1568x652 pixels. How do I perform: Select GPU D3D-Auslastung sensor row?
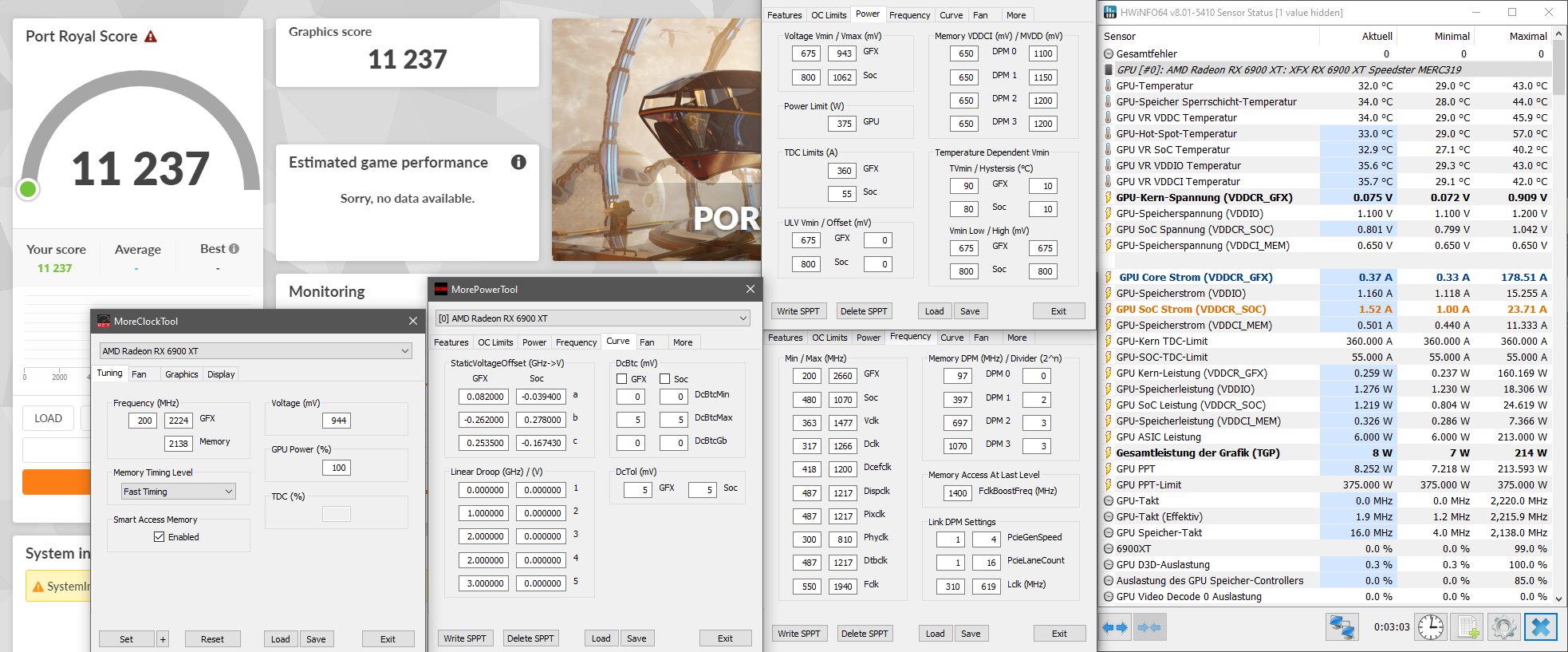pos(1327,564)
